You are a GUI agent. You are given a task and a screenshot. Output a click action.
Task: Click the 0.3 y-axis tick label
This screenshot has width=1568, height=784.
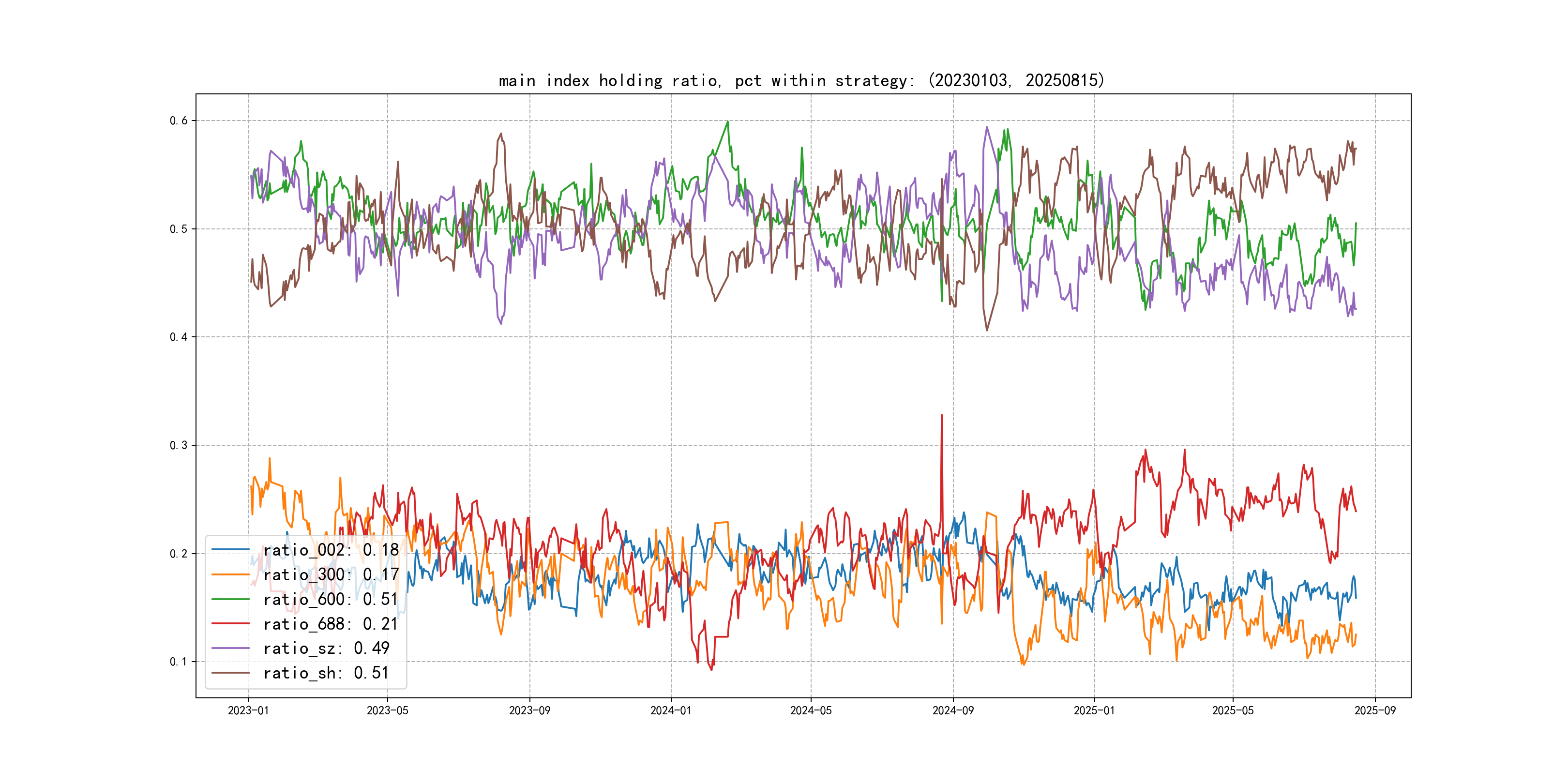179,446
